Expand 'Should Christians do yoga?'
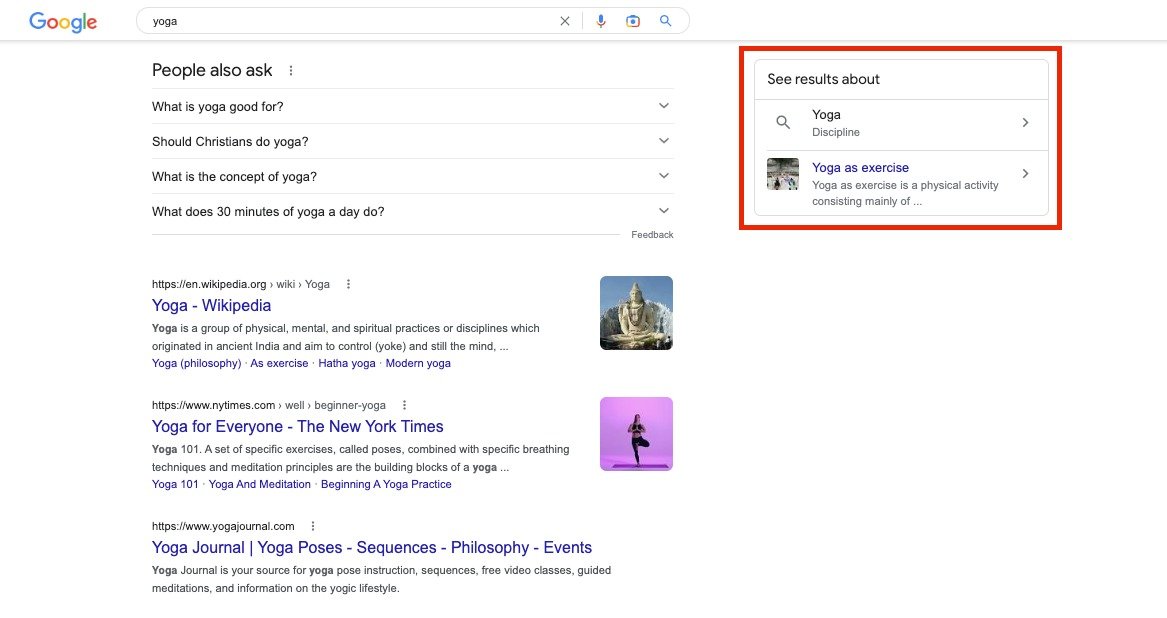This screenshot has height=618, width=1167. click(x=663, y=141)
